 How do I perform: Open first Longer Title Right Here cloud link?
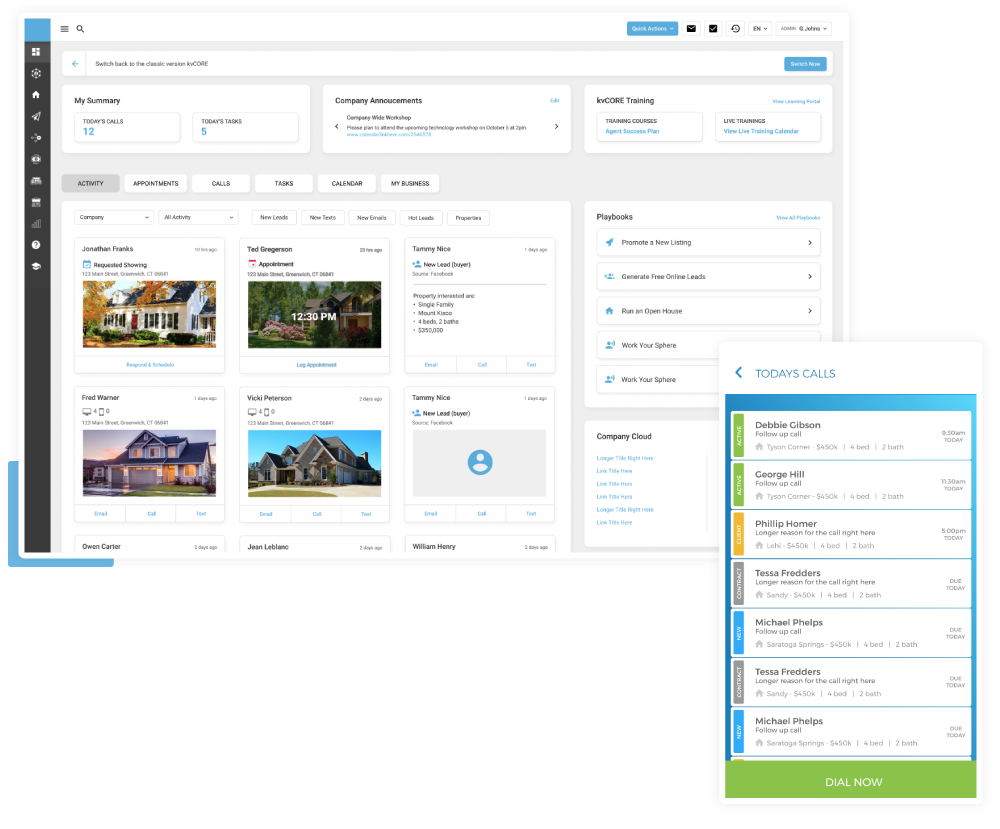pos(625,459)
